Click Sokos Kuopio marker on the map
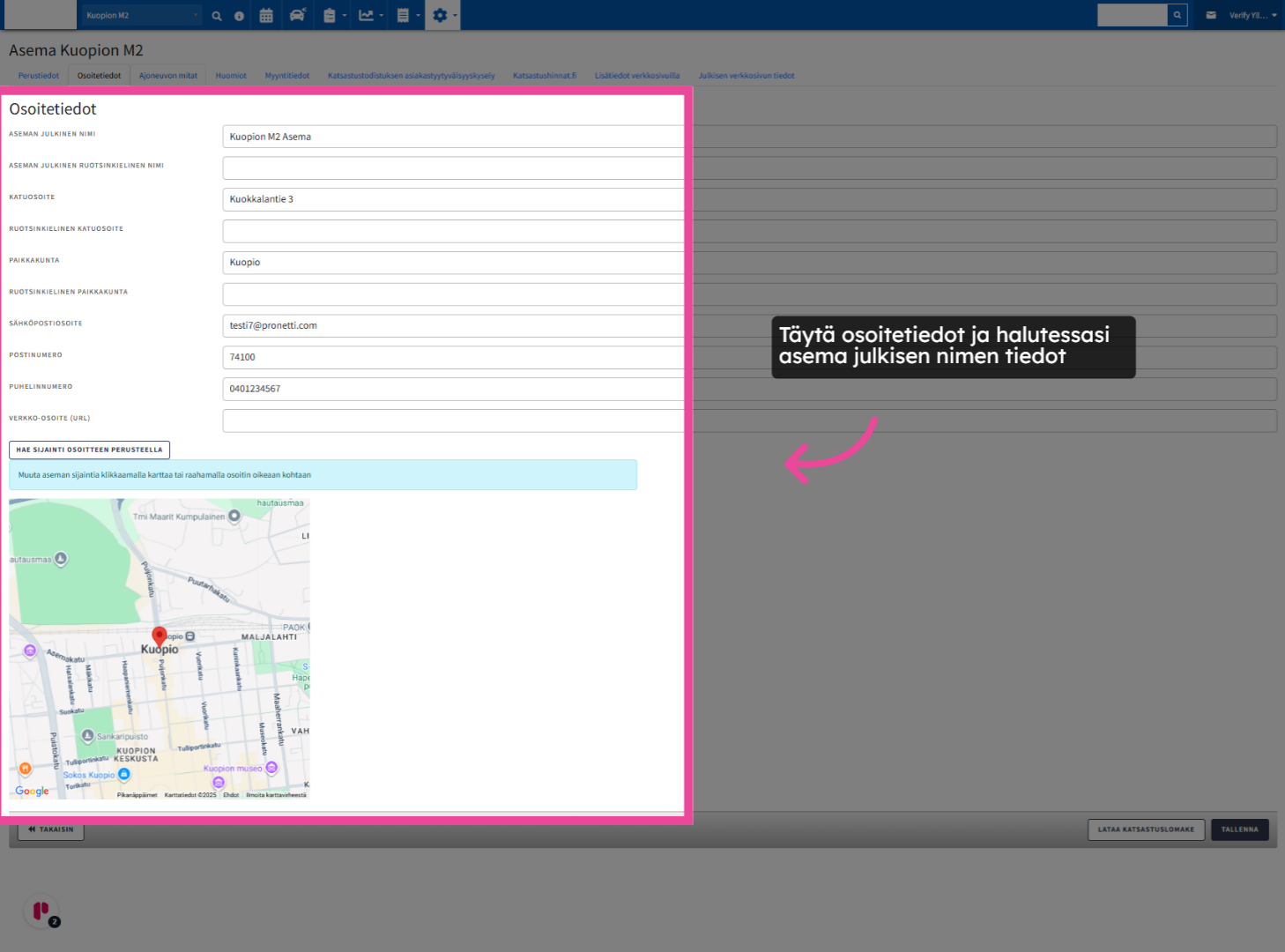This screenshot has height=952, width=1285. 123,774
